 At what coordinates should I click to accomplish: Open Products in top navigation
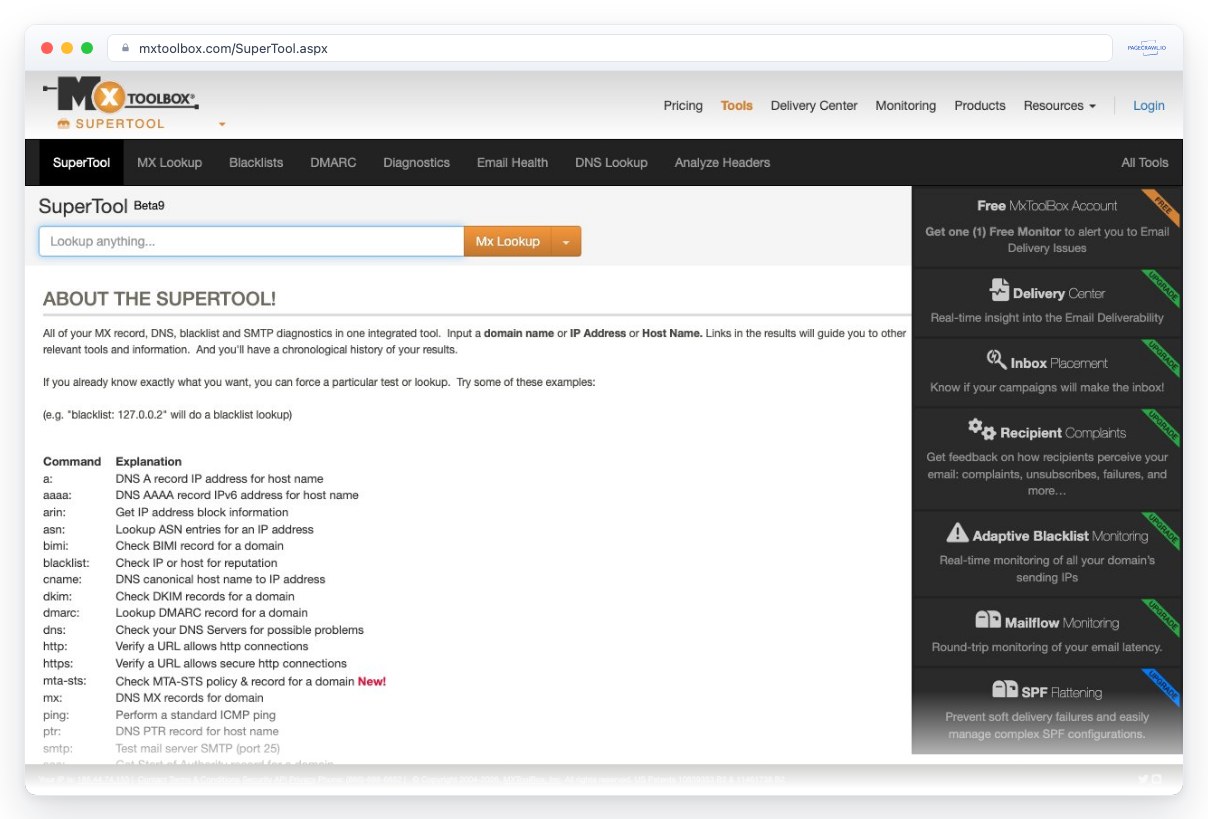point(980,105)
